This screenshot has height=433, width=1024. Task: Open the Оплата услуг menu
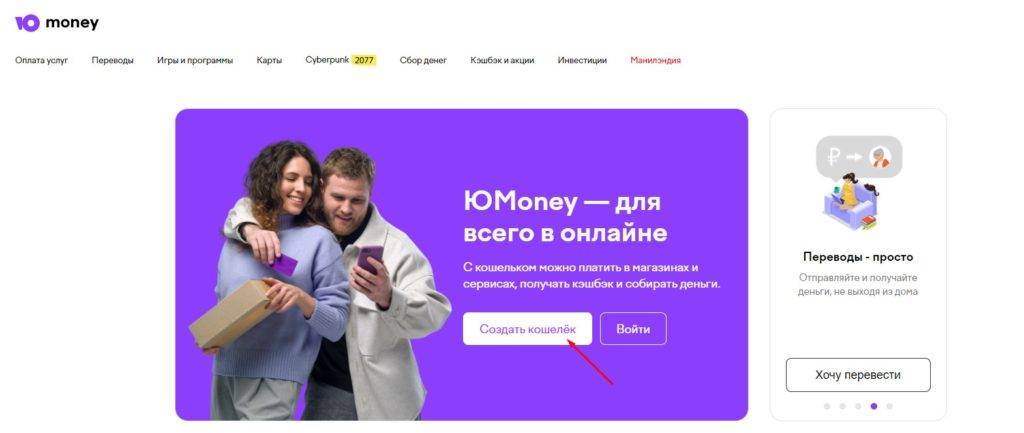(42, 60)
